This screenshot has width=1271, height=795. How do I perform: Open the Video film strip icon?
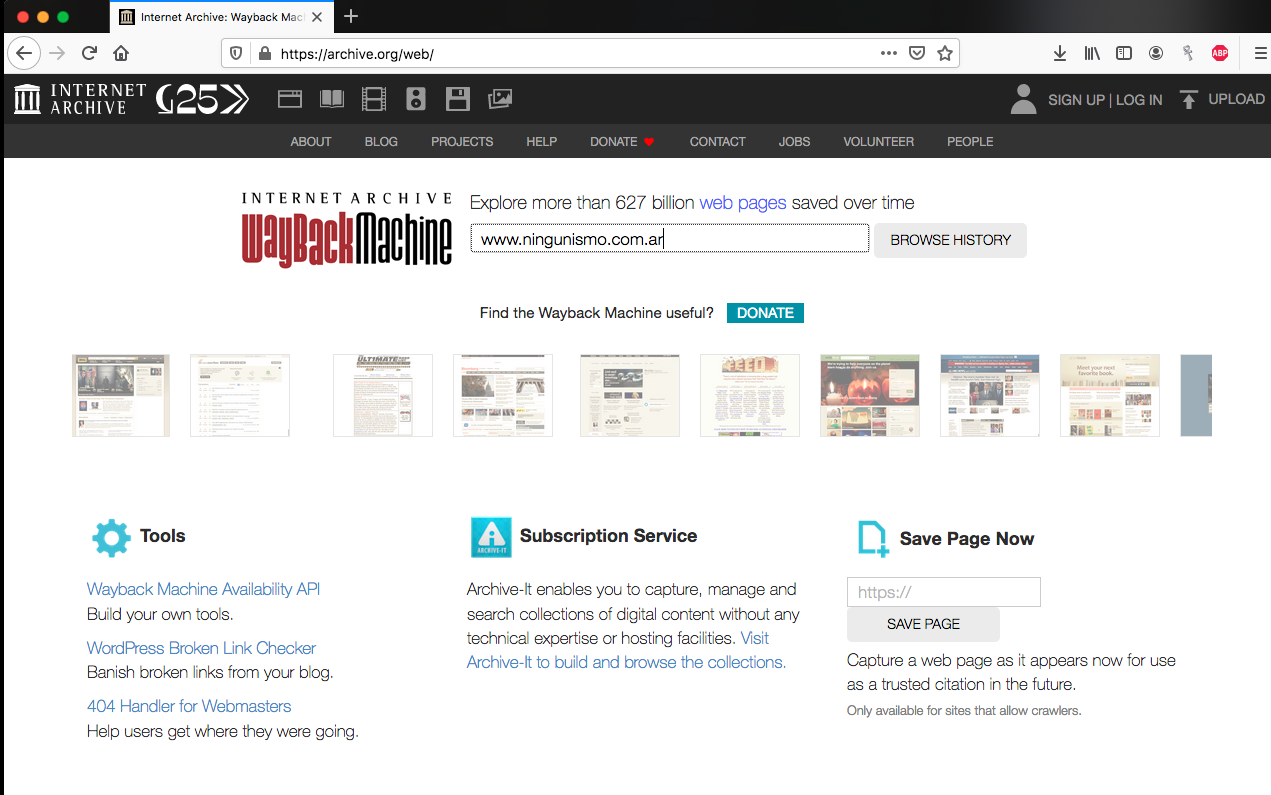(374, 99)
